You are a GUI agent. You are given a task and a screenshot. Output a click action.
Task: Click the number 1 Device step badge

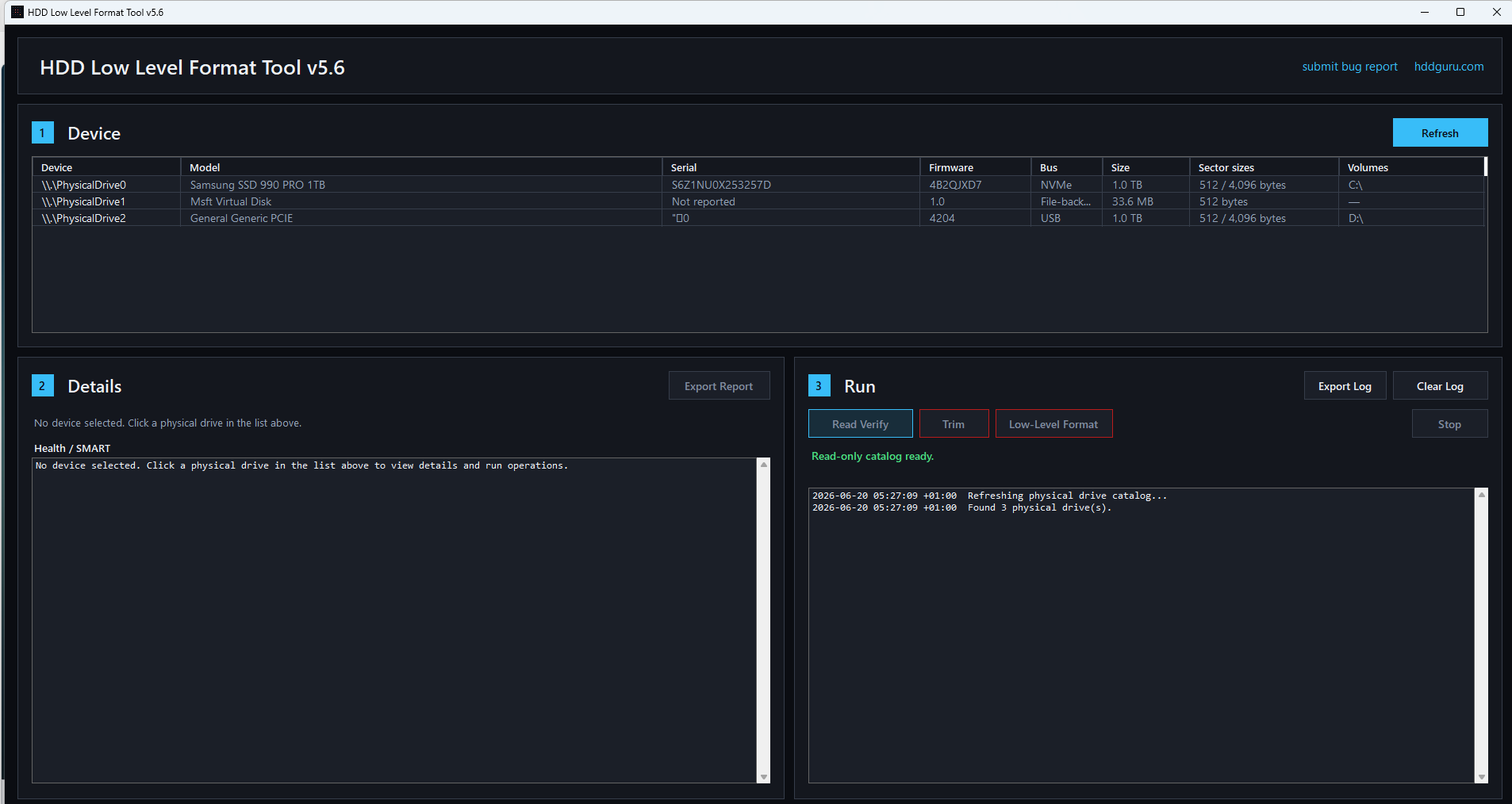(x=42, y=132)
